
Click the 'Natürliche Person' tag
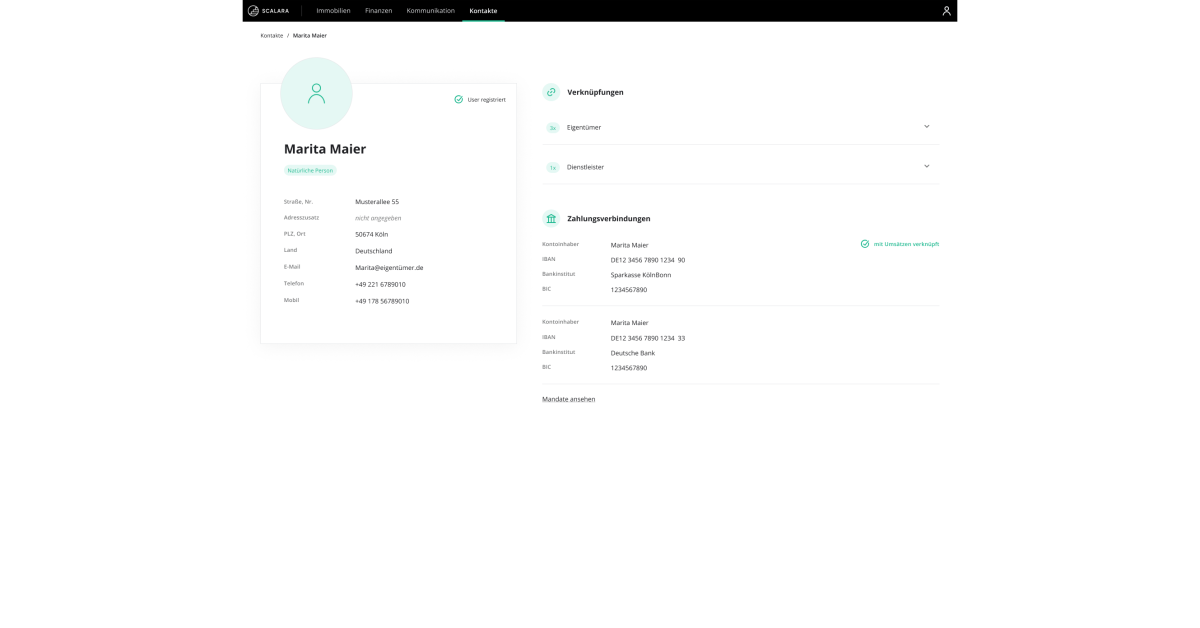point(310,171)
